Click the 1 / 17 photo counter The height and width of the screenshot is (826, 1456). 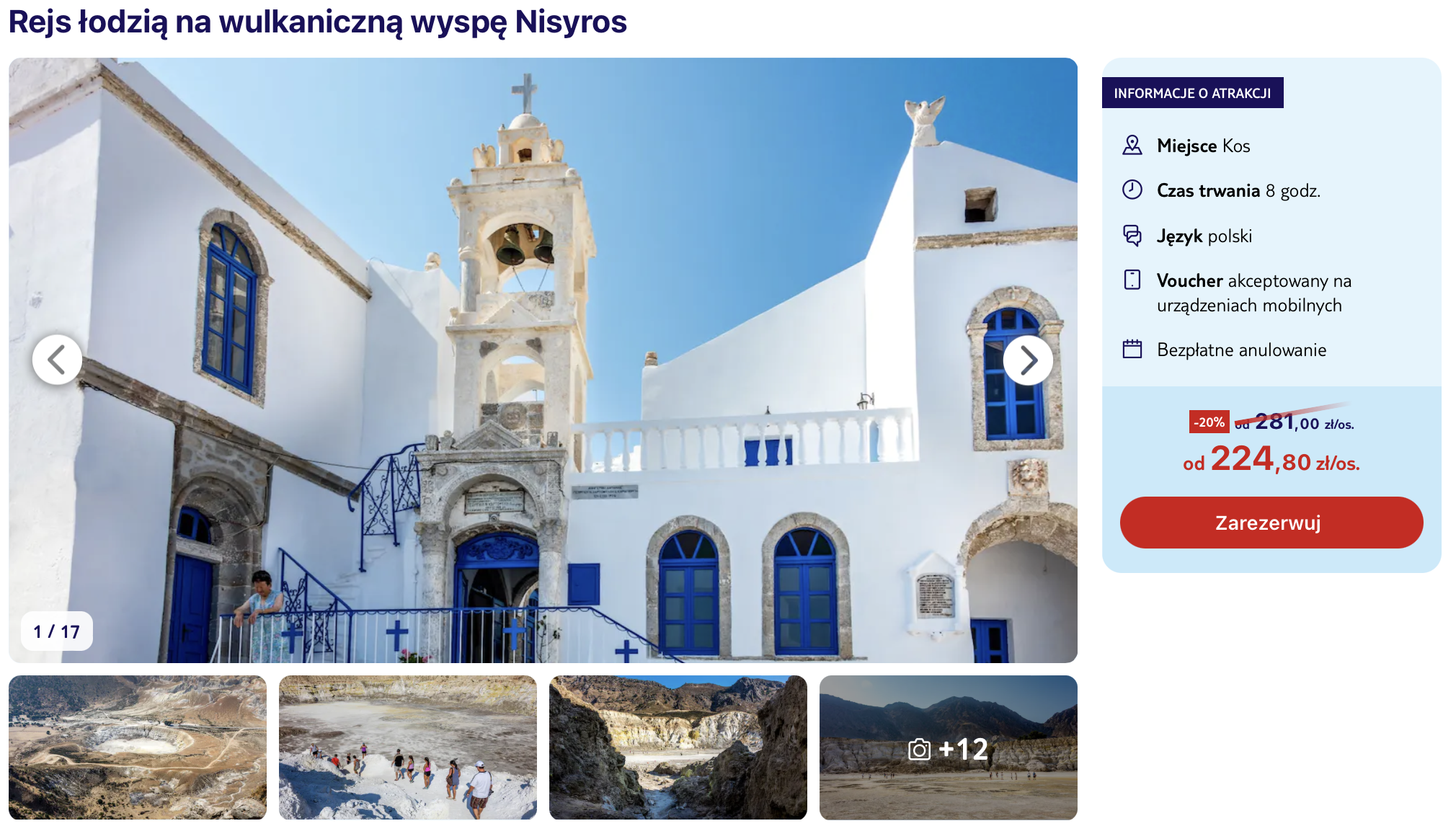57,631
